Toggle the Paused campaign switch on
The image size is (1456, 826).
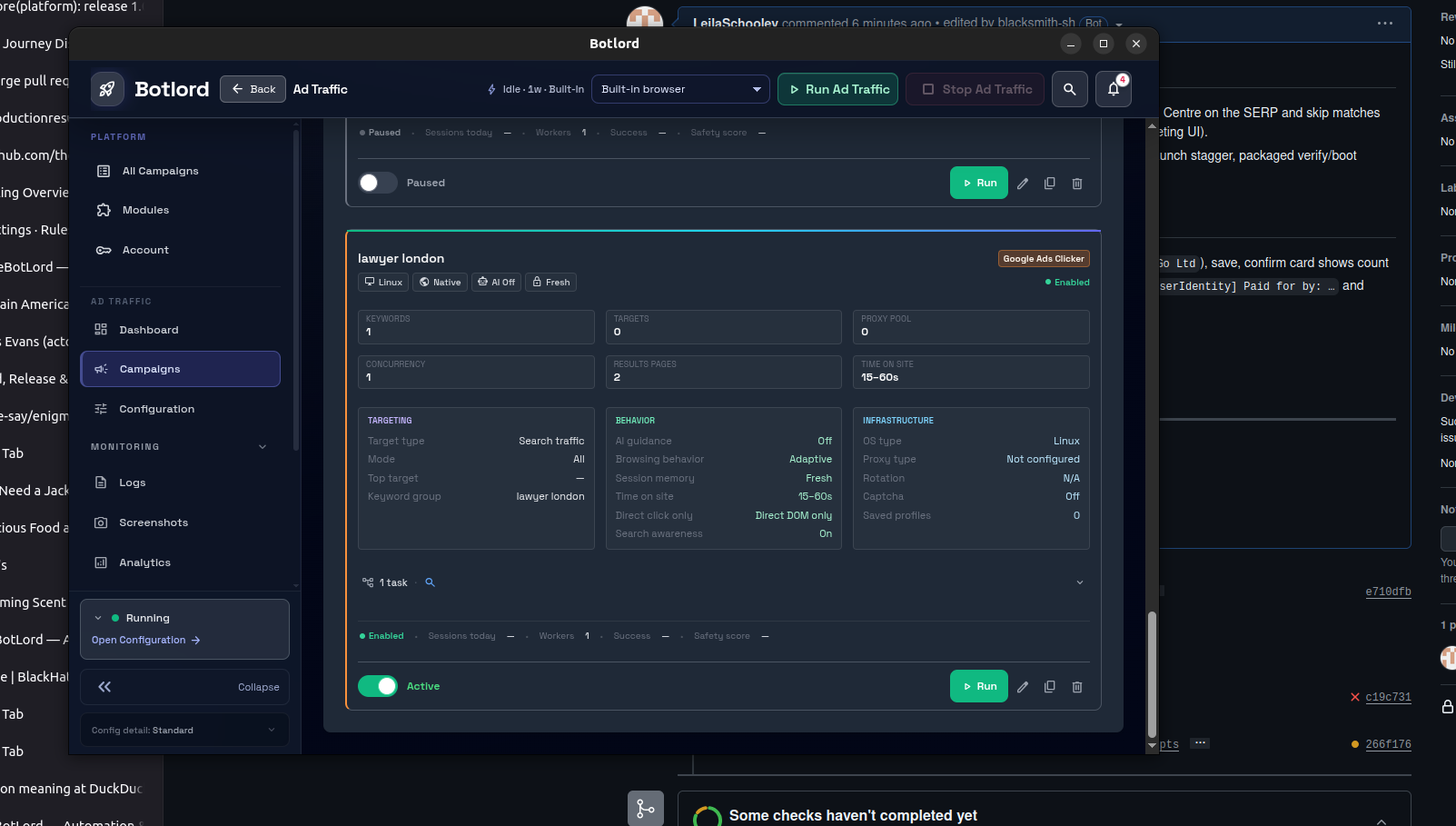click(x=377, y=183)
